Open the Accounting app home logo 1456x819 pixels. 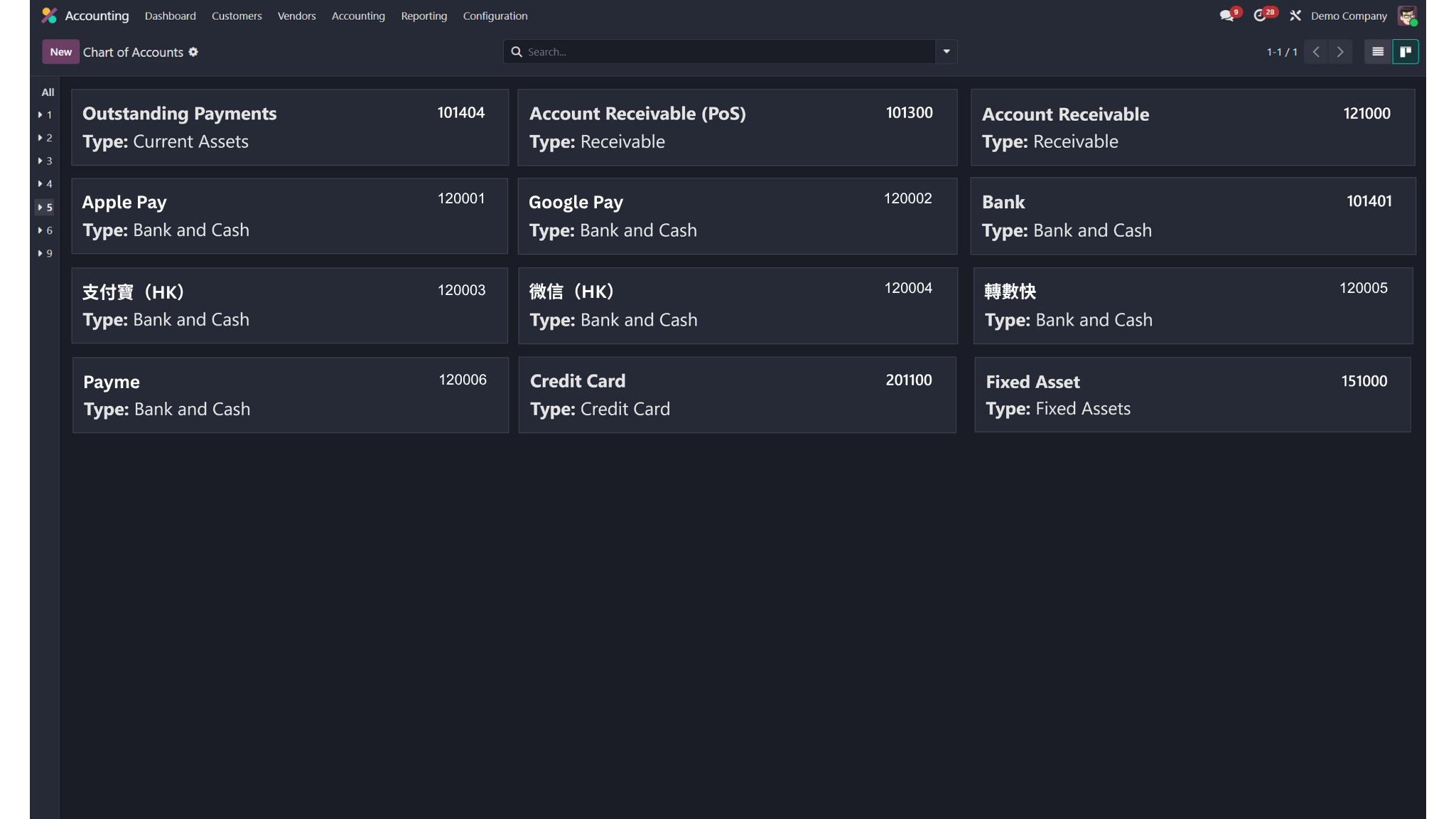[49, 16]
